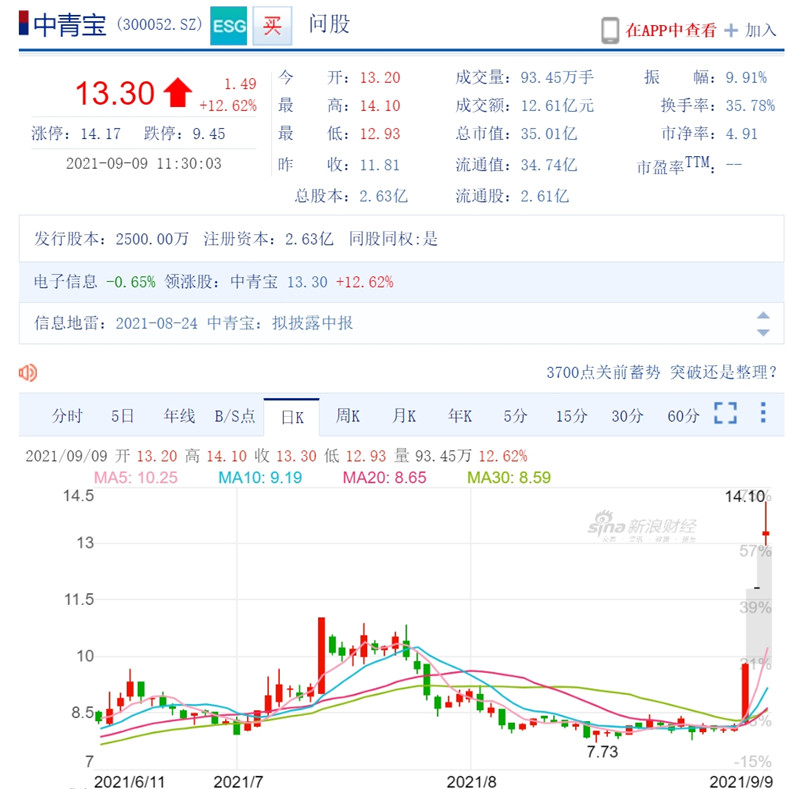The height and width of the screenshot is (789, 800).
Task: Switch to the 分时 chart tab
Action: click(67, 416)
